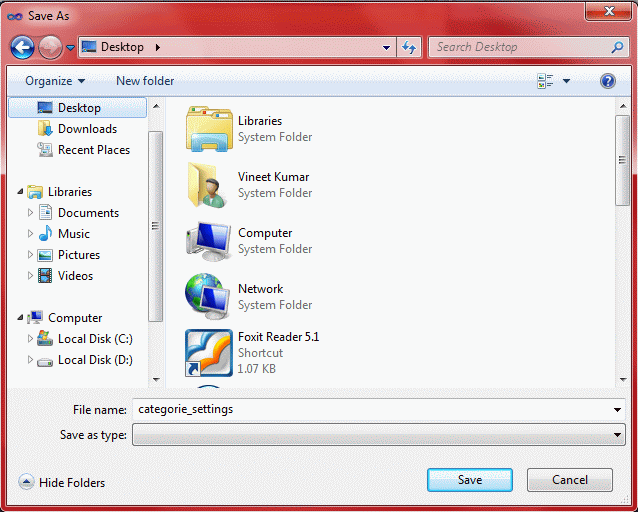Expand Local Disk (C:) node
Screen dimensions: 638x512
[x=30, y=339]
